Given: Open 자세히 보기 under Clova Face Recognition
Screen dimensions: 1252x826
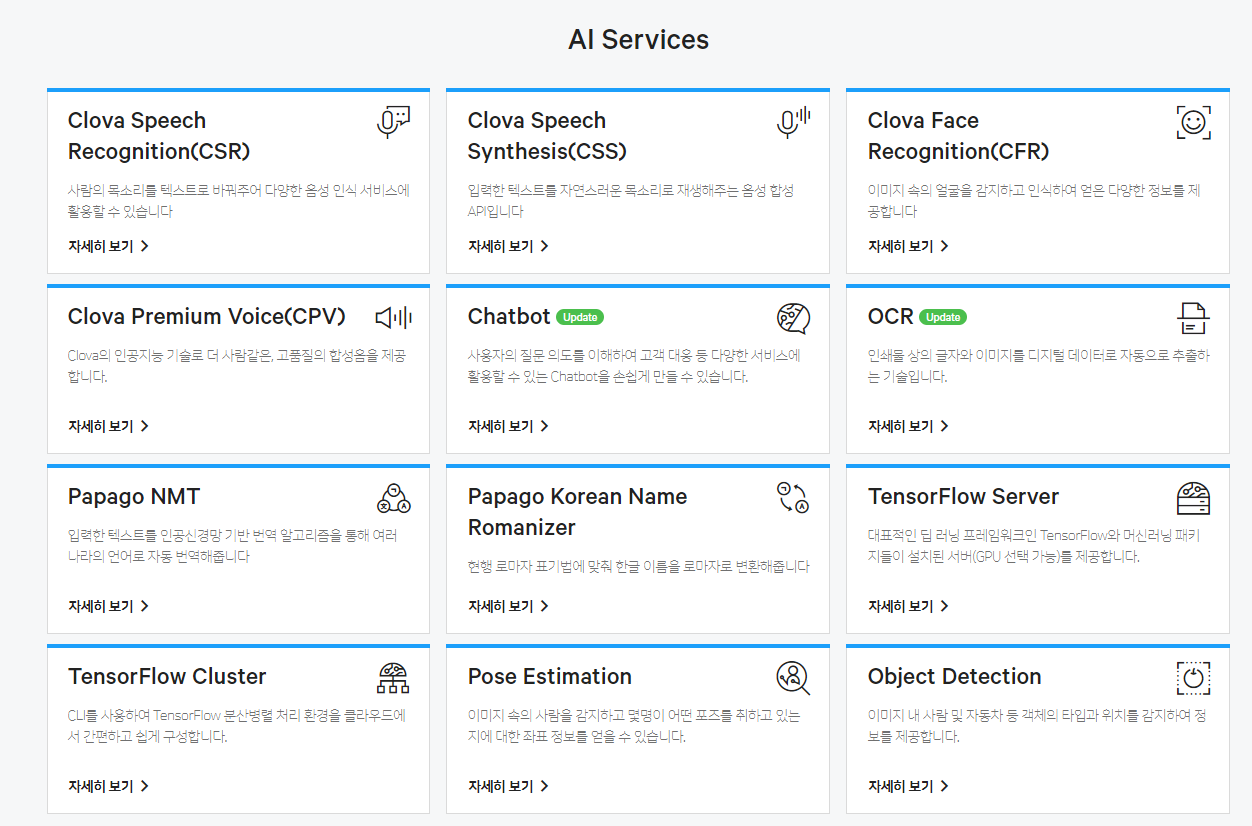Looking at the screenshot, I should click(x=908, y=246).
